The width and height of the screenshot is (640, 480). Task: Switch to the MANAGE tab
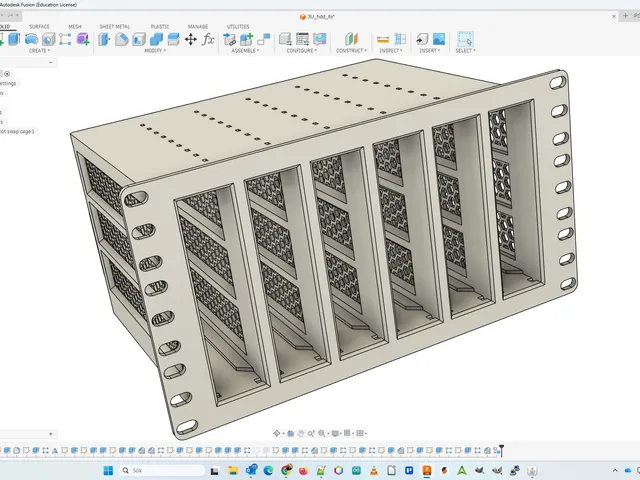[x=198, y=27]
